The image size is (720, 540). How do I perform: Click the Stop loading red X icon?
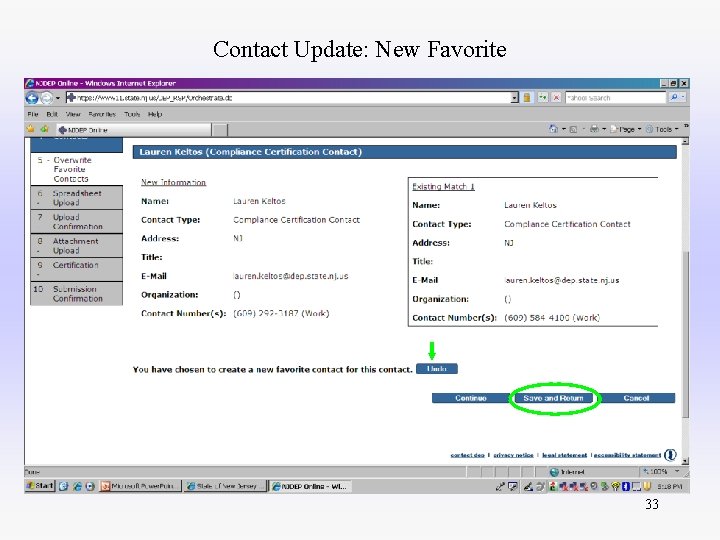click(x=556, y=97)
